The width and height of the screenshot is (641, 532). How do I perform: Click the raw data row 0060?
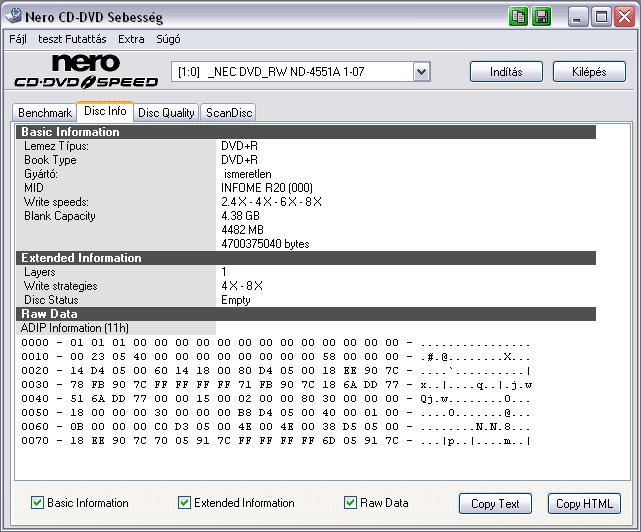[x=276, y=427]
